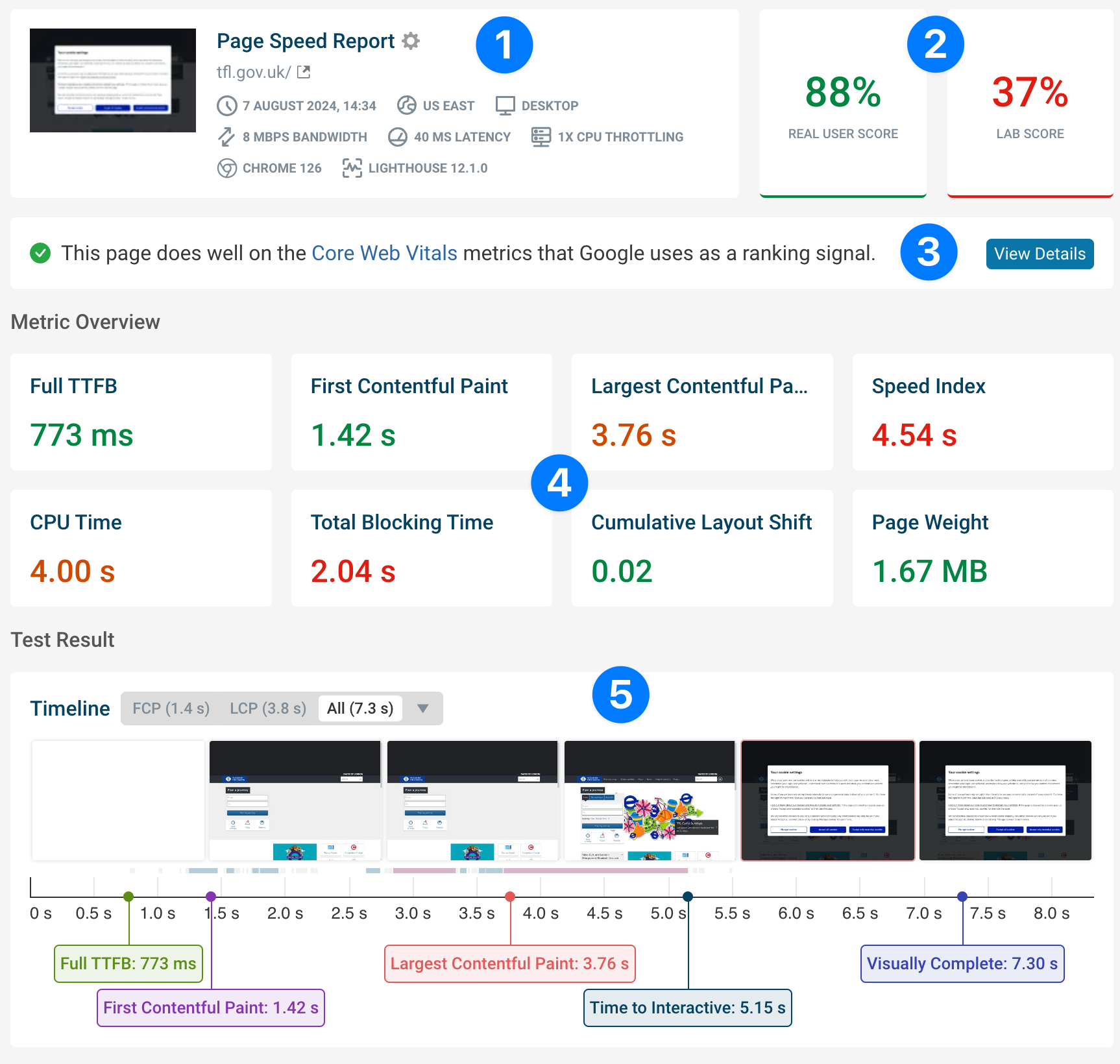Click the clock icon beside test date
The height and width of the screenshot is (1064, 1120).
coord(226,106)
